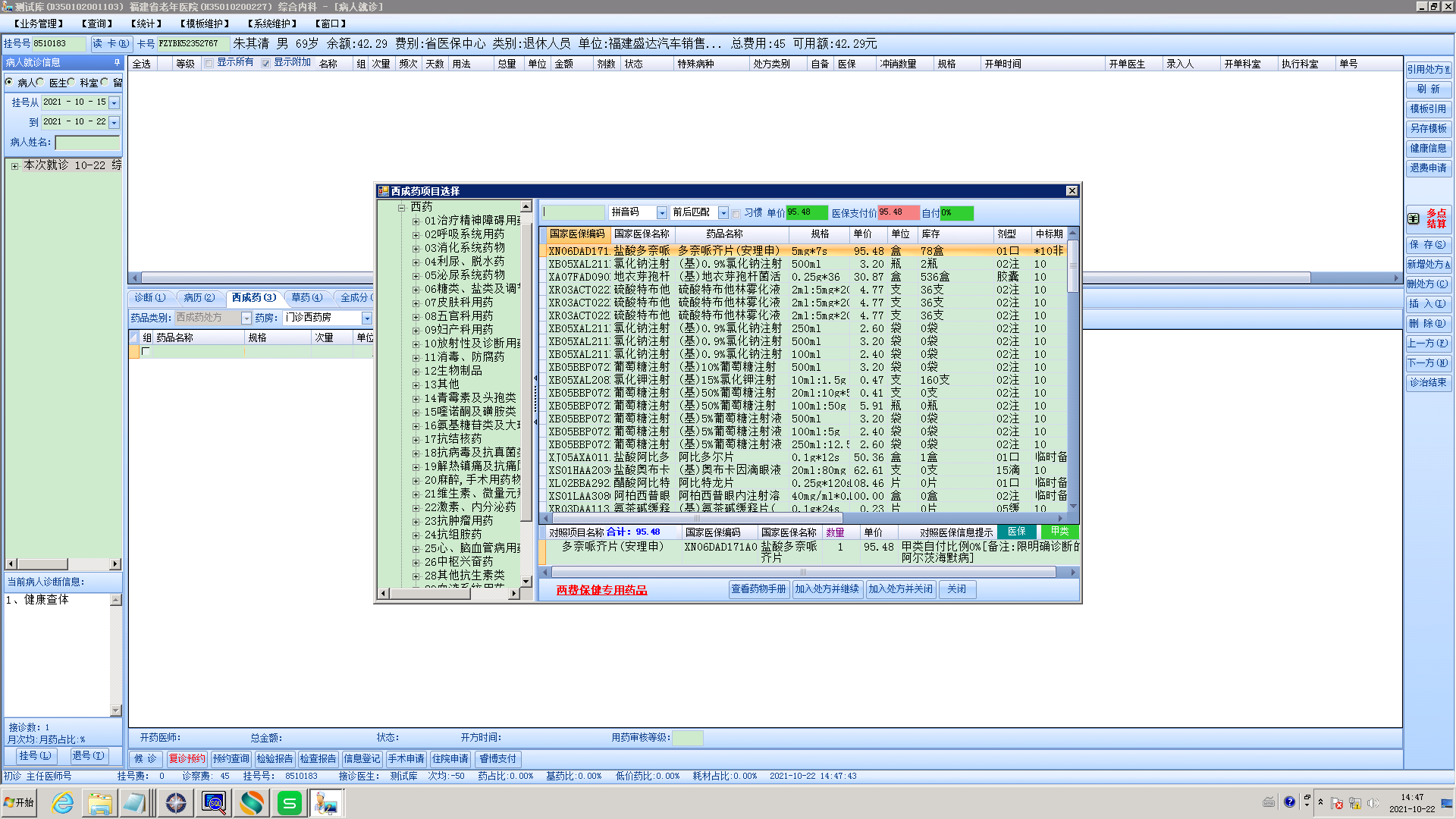Launch Internet Explorer from the taskbar
This screenshot has width=1456, height=819.
[x=62, y=802]
